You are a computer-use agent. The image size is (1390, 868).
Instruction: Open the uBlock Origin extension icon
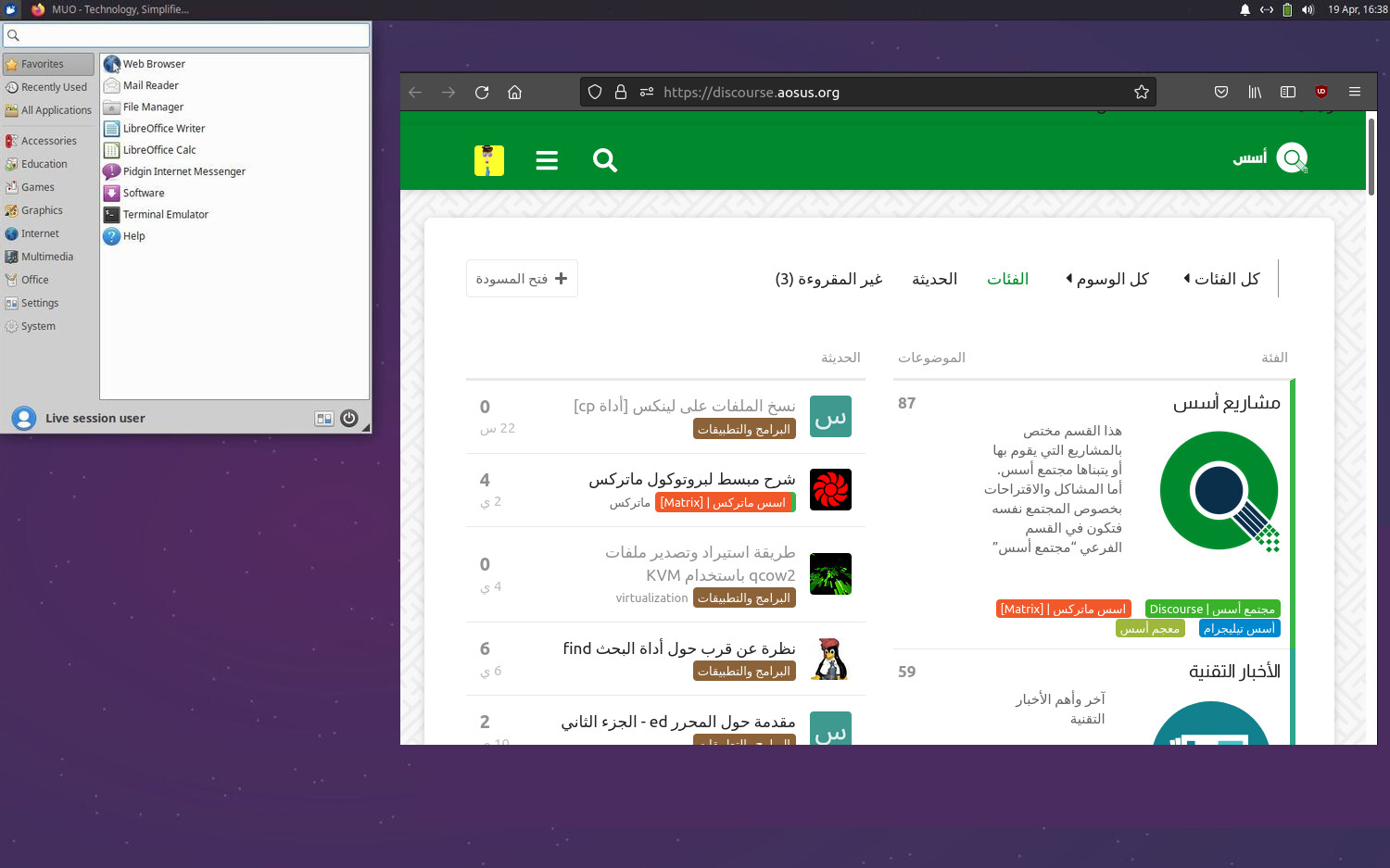pyautogui.click(x=1321, y=93)
